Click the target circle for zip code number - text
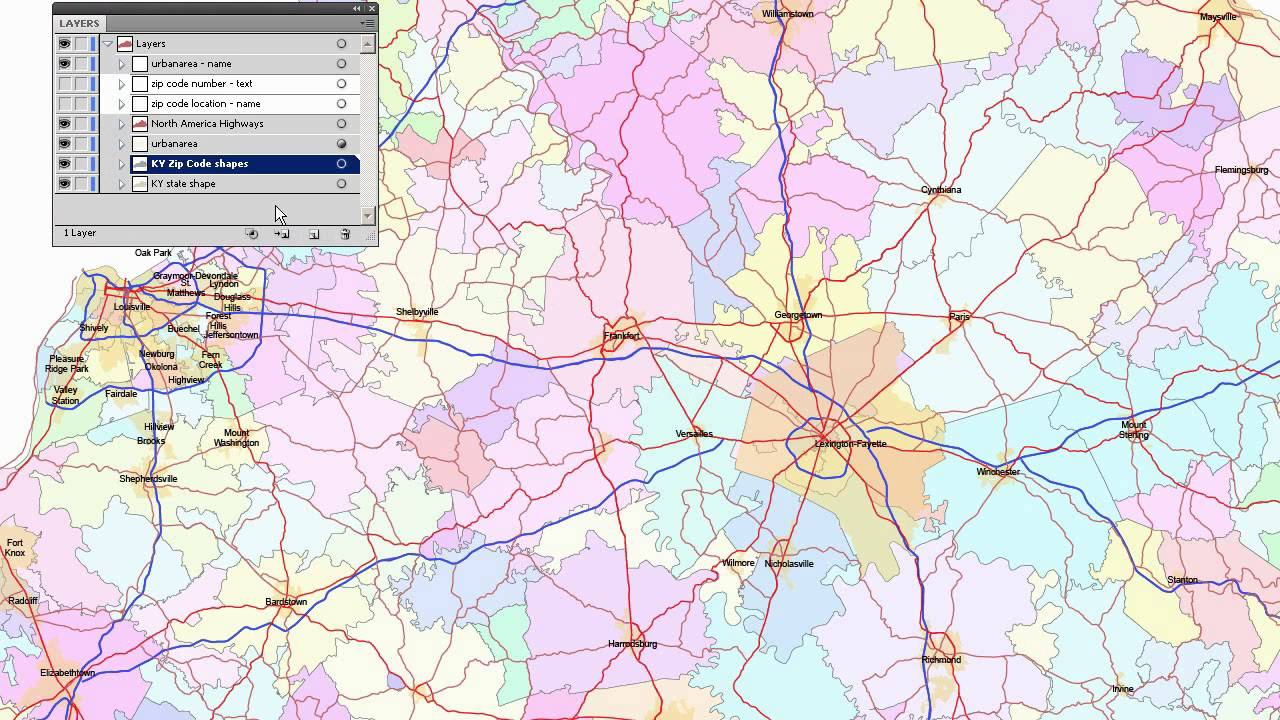 341,84
